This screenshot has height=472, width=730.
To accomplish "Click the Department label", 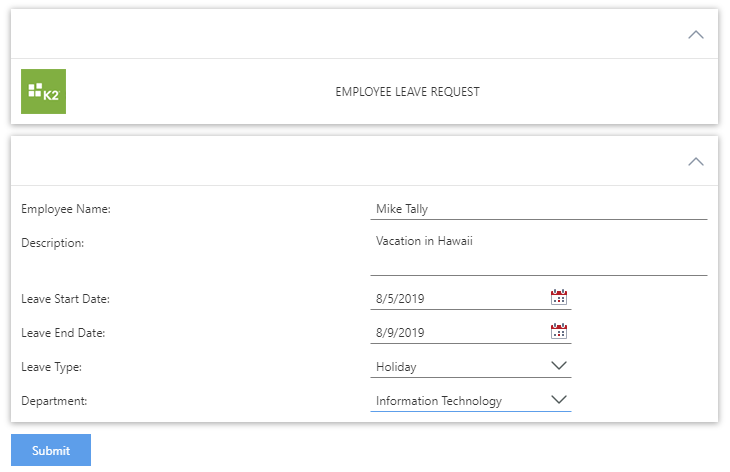I will coord(54,401).
